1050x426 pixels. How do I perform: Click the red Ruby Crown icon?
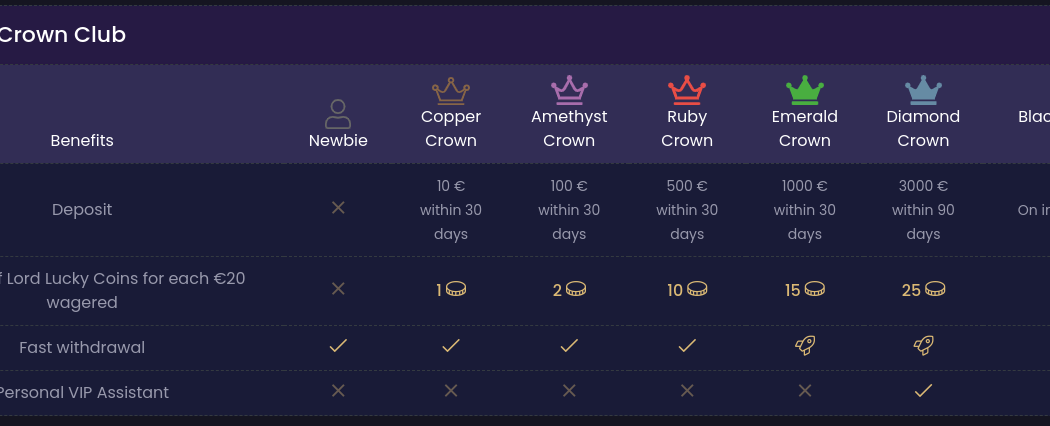[687, 90]
